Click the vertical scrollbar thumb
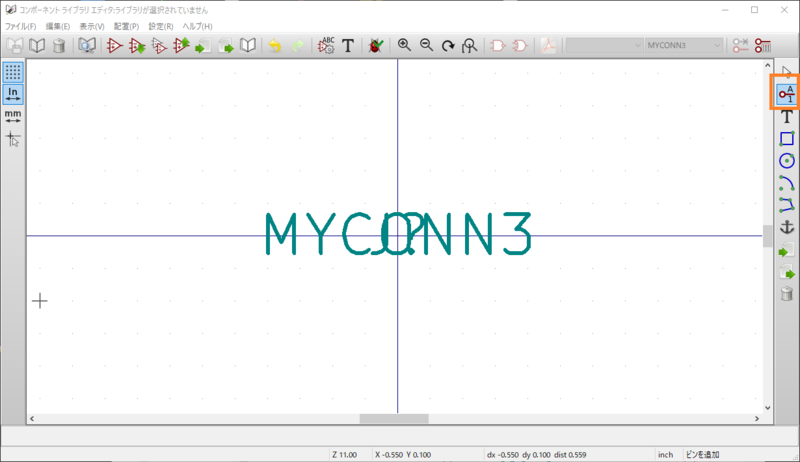The width and height of the screenshot is (800, 462). click(767, 236)
